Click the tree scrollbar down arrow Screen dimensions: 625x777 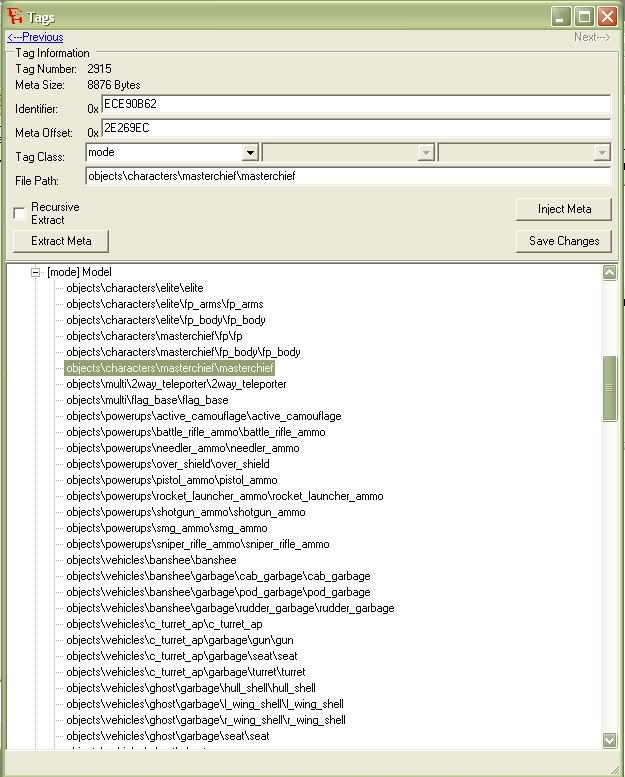point(609,740)
